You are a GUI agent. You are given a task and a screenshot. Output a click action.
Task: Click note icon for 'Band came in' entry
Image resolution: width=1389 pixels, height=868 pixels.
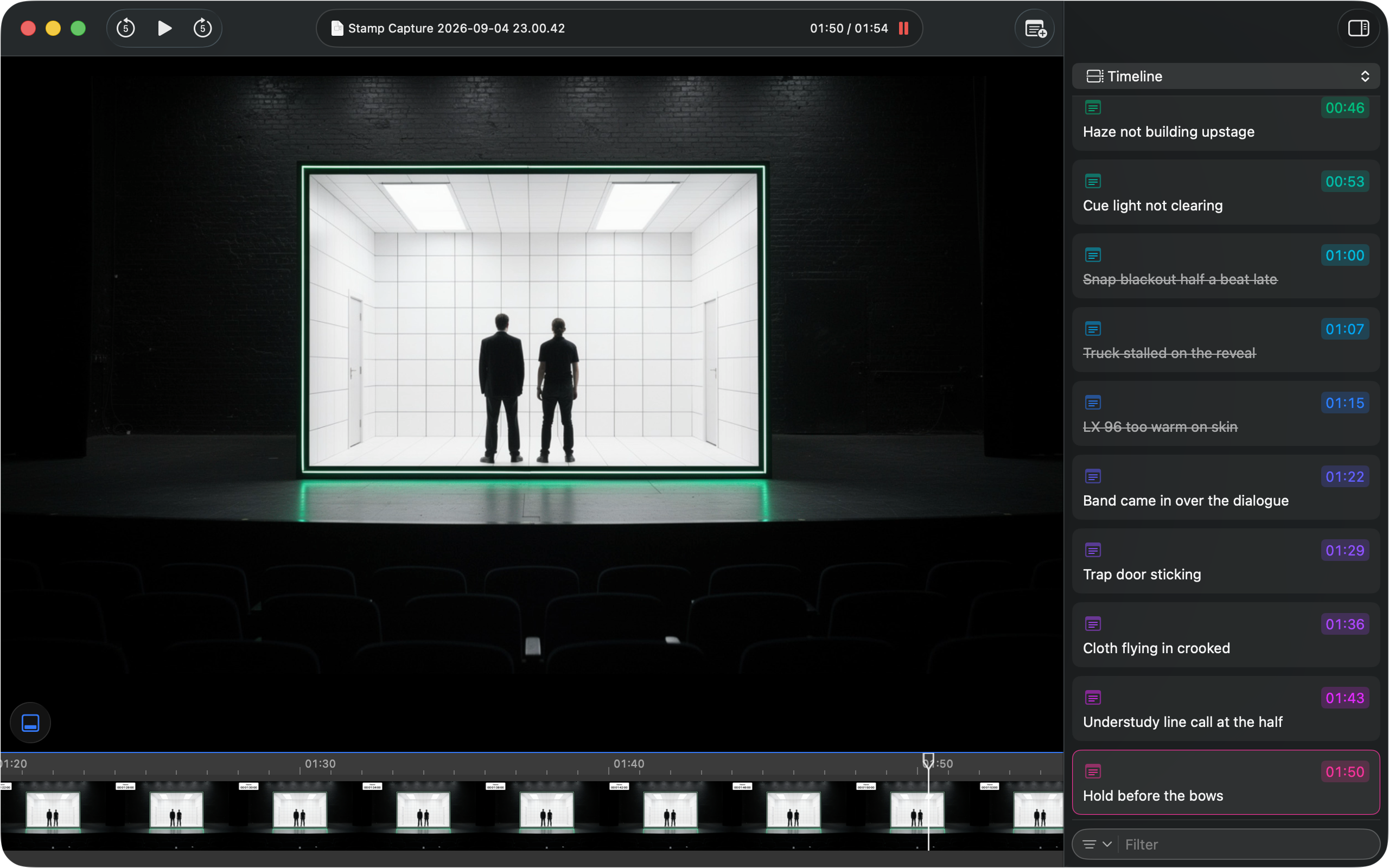(x=1092, y=476)
